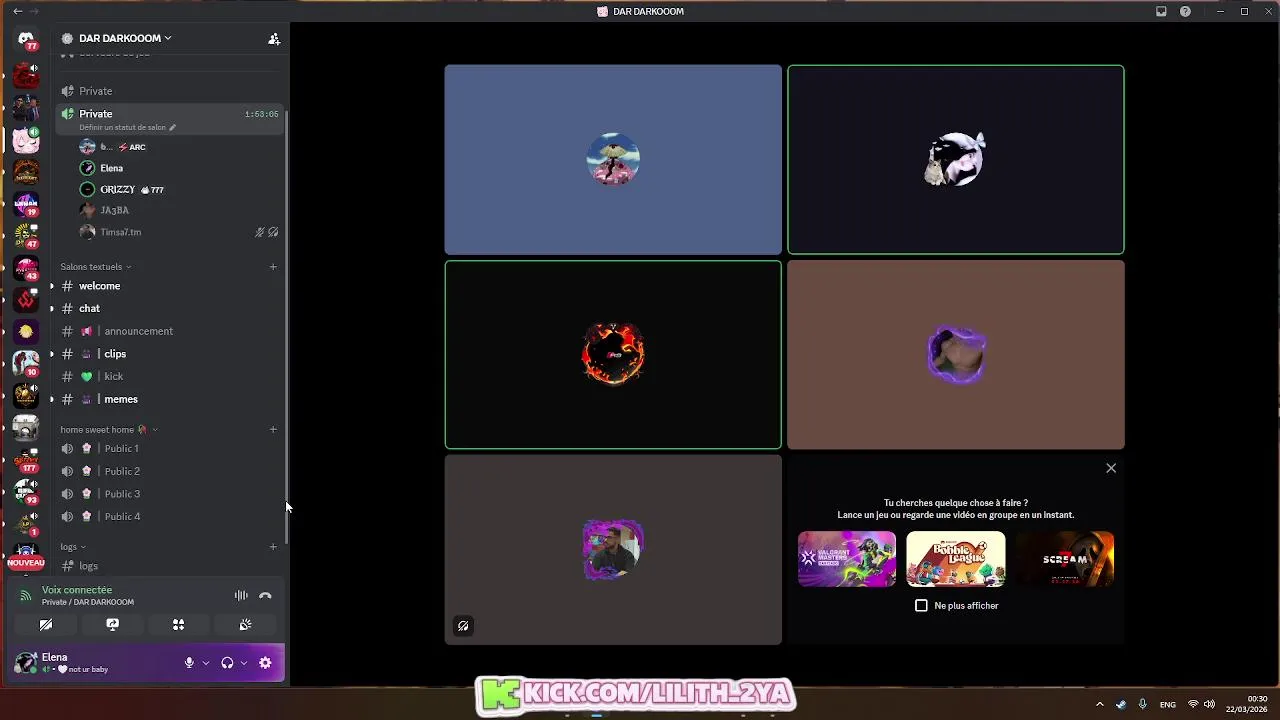The width and height of the screenshot is (1280, 720).
Task: Open the server with the 177 badge
Action: pos(26,460)
